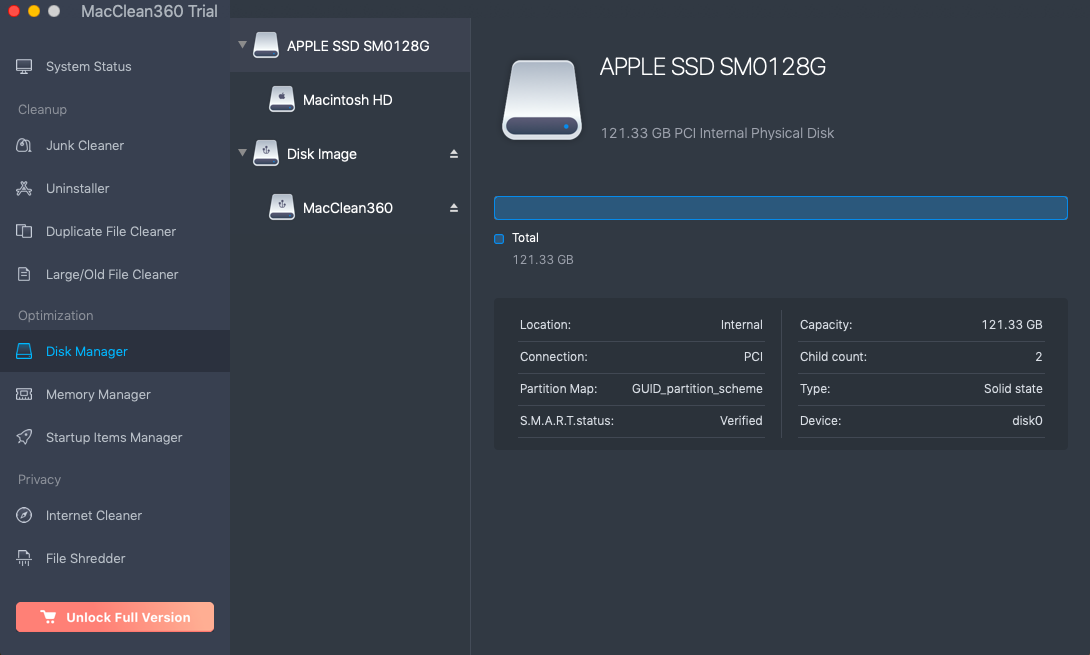Select Macintosh HD volume

(x=350, y=99)
